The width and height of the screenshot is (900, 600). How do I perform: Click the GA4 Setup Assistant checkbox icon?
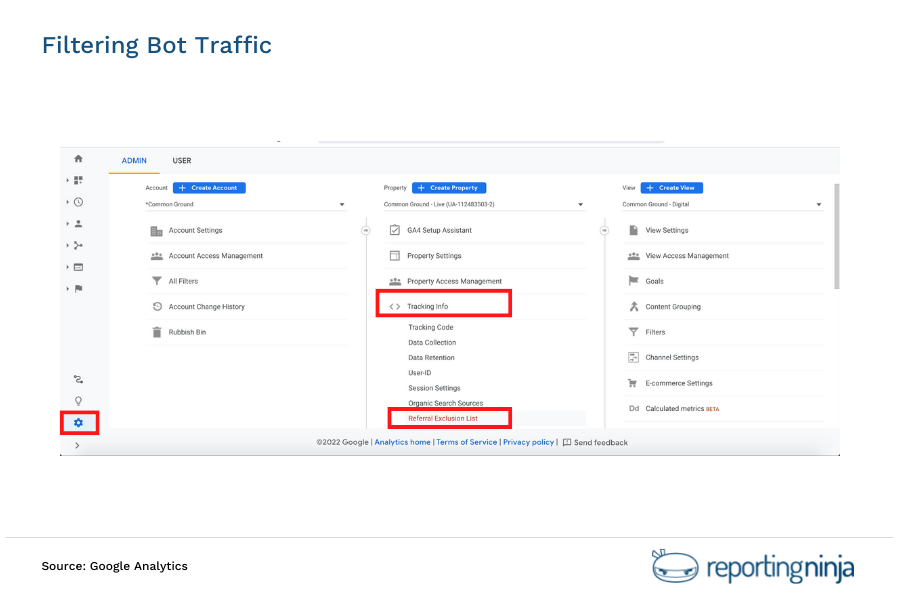click(395, 230)
